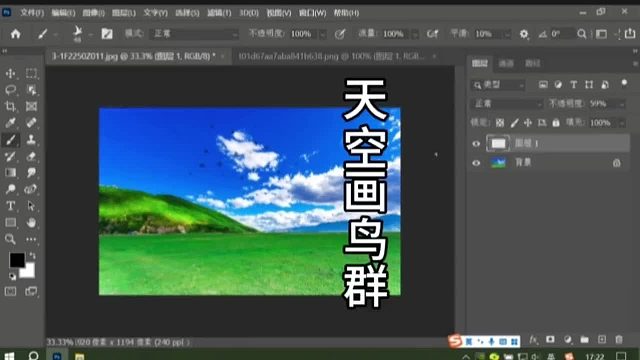640x360 pixels.
Task: Toggle Quick Mask mode
Action: (x=10, y=291)
